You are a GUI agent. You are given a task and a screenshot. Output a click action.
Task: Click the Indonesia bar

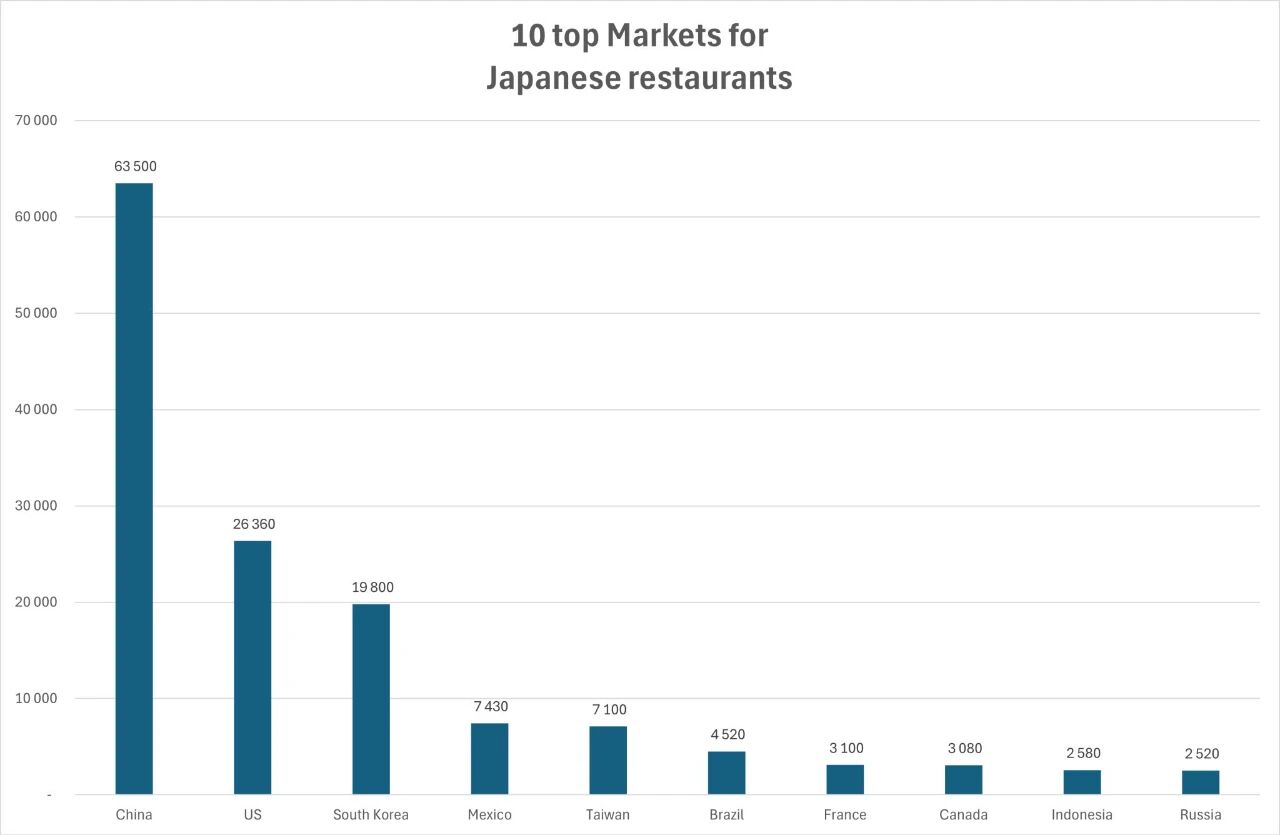click(1082, 782)
